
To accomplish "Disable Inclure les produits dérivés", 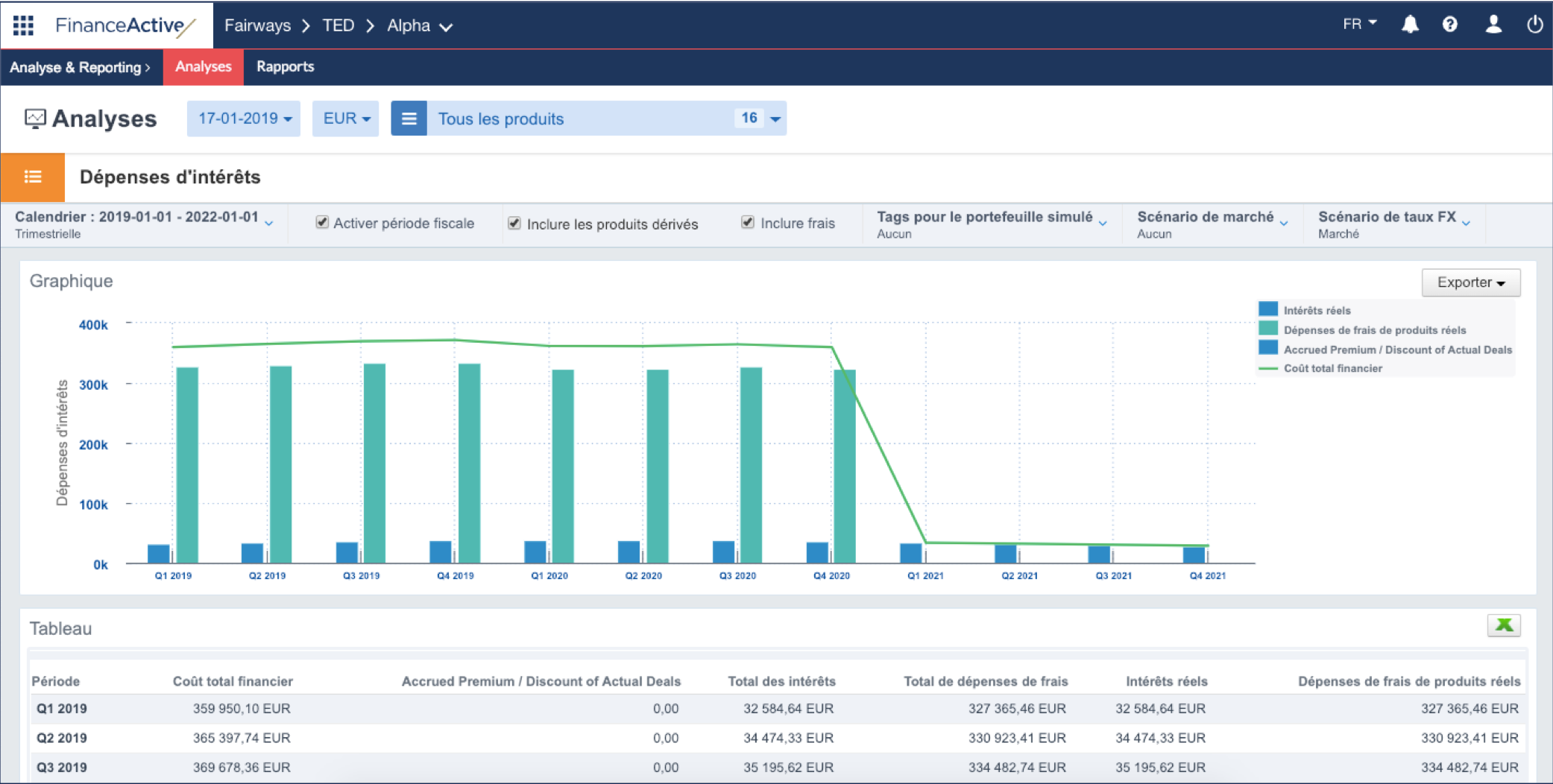I will click(514, 224).
